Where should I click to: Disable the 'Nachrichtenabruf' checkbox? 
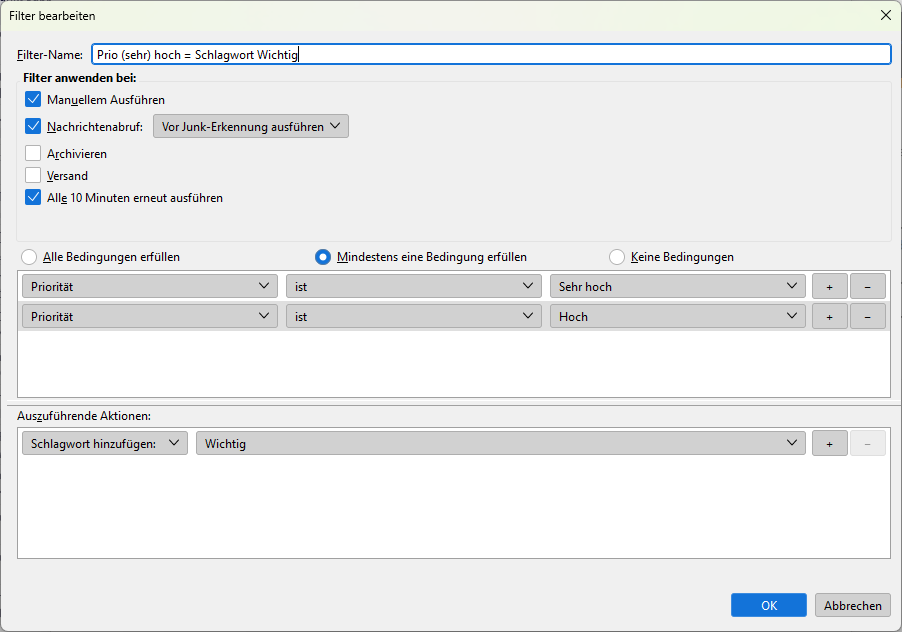33,127
